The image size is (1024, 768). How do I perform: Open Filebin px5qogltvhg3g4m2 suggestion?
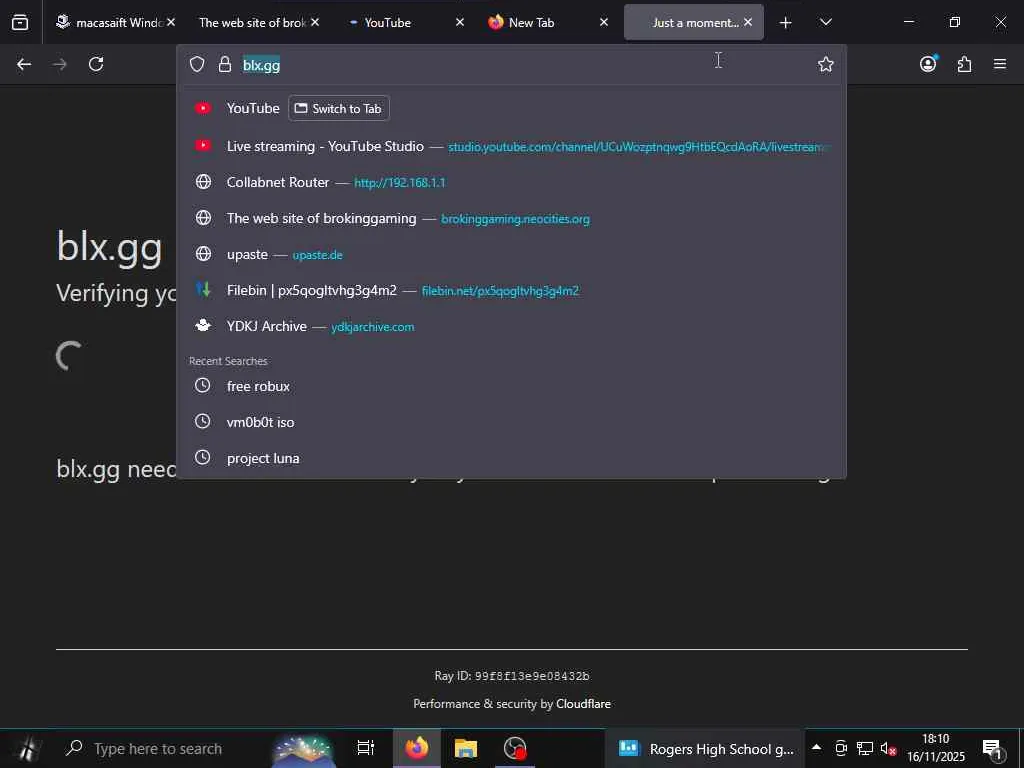(511, 290)
